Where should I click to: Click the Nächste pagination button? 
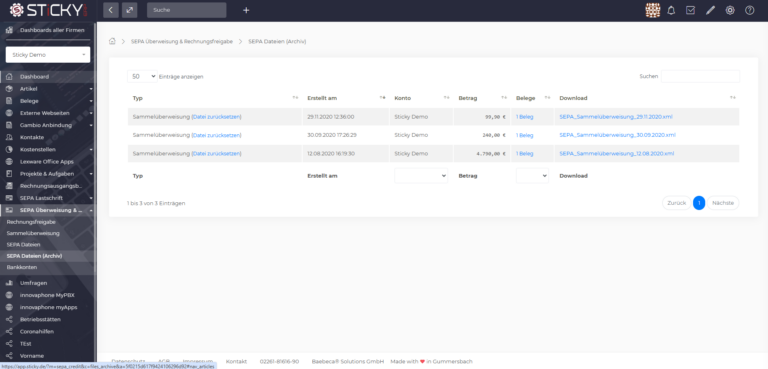tap(723, 203)
